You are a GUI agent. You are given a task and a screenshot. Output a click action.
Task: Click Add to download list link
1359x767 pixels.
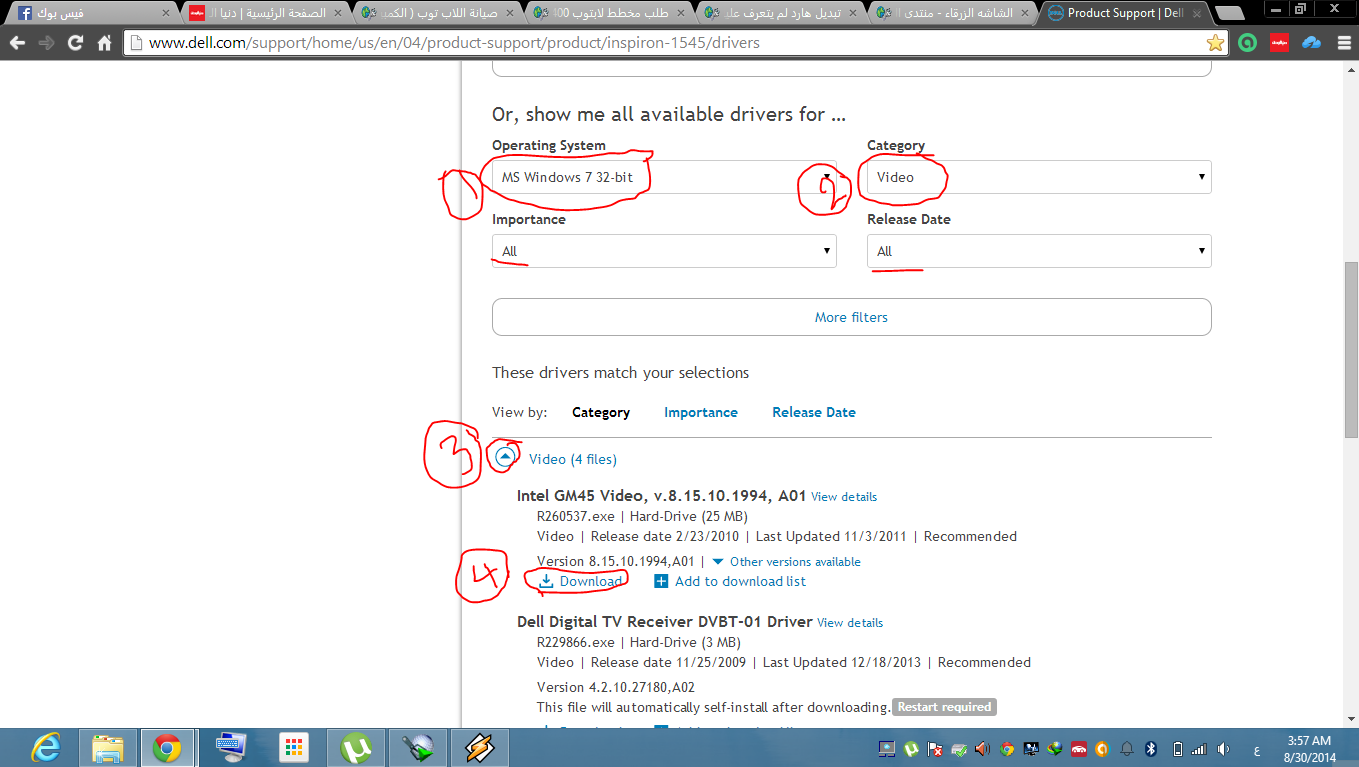740,581
